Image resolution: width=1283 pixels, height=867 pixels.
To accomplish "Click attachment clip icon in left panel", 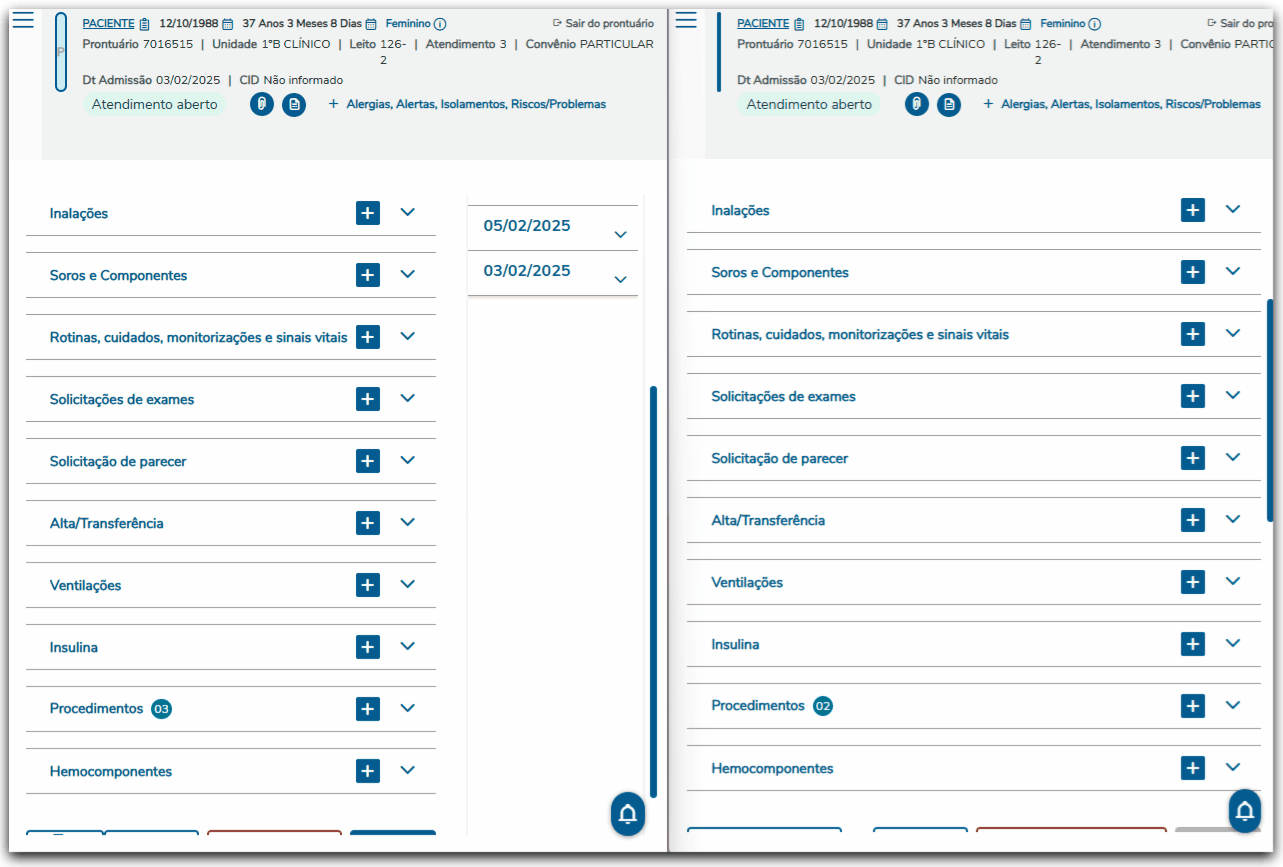I will coord(262,104).
